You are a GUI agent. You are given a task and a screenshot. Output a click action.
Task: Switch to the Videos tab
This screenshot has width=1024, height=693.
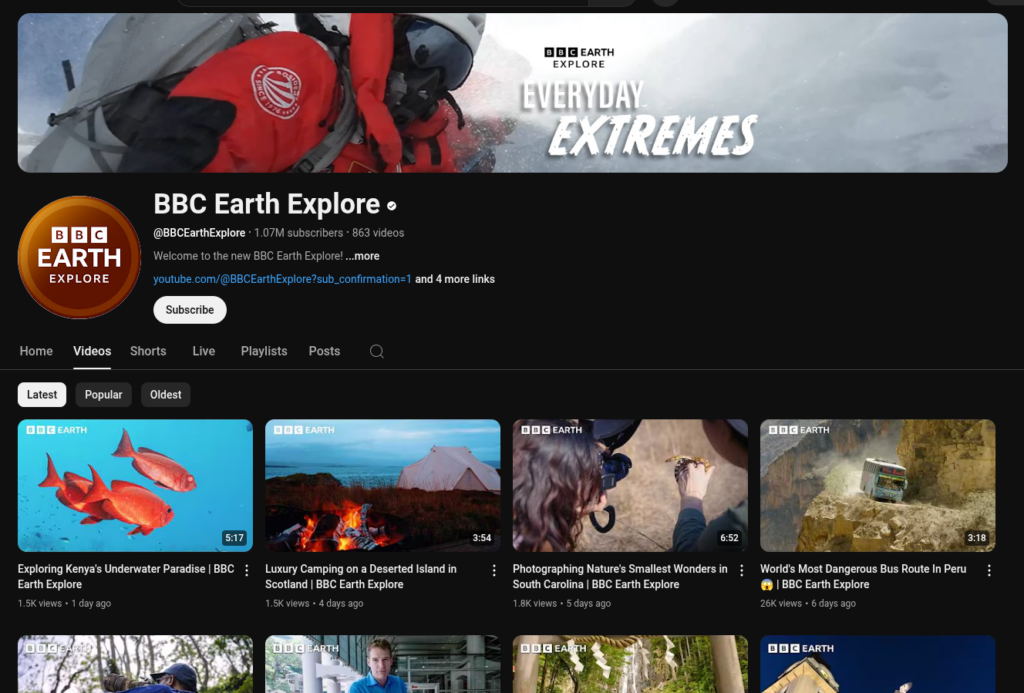92,351
